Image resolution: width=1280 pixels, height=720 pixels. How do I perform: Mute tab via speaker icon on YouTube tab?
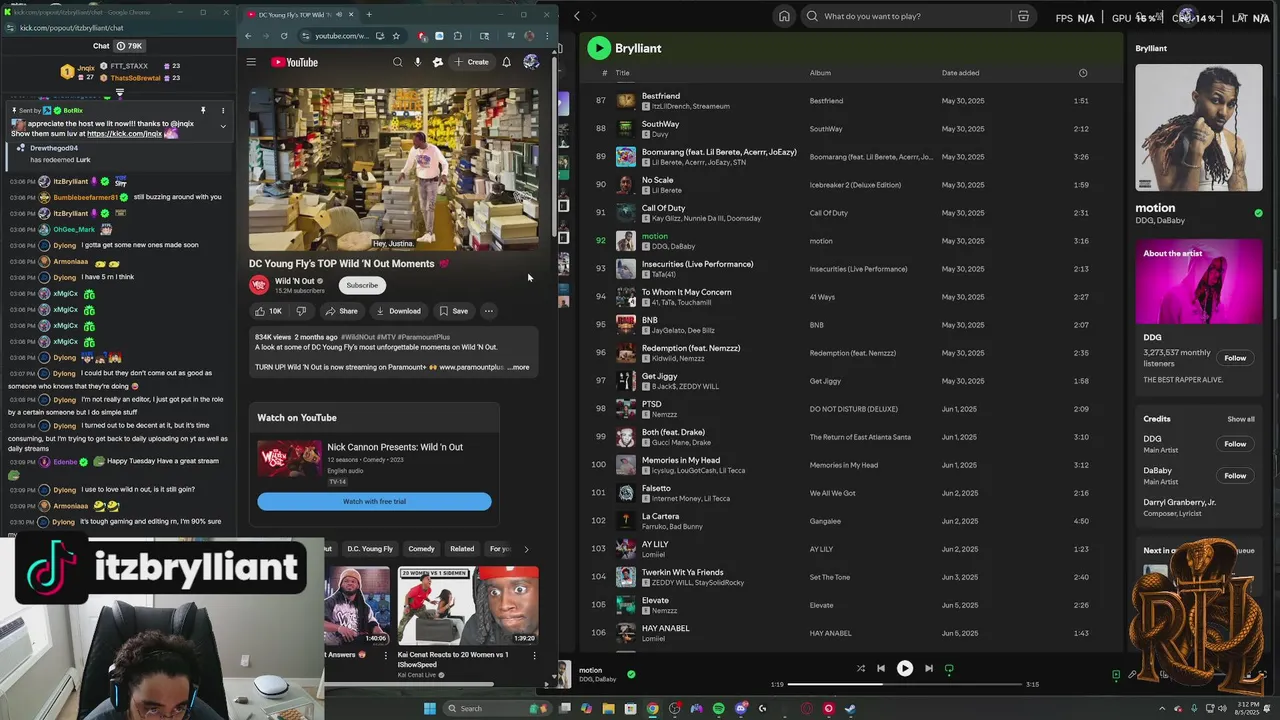pyautogui.click(x=339, y=14)
